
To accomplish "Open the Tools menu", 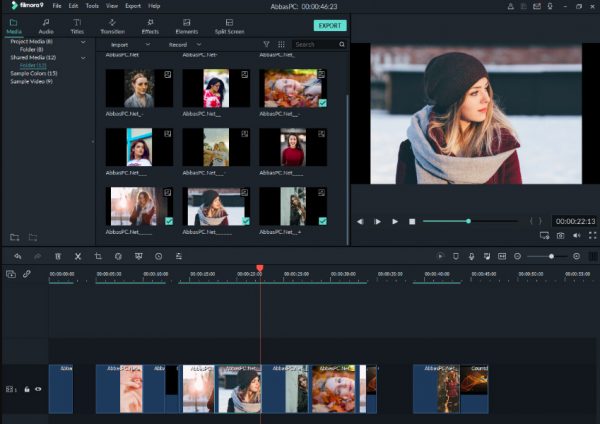I will point(92,6).
